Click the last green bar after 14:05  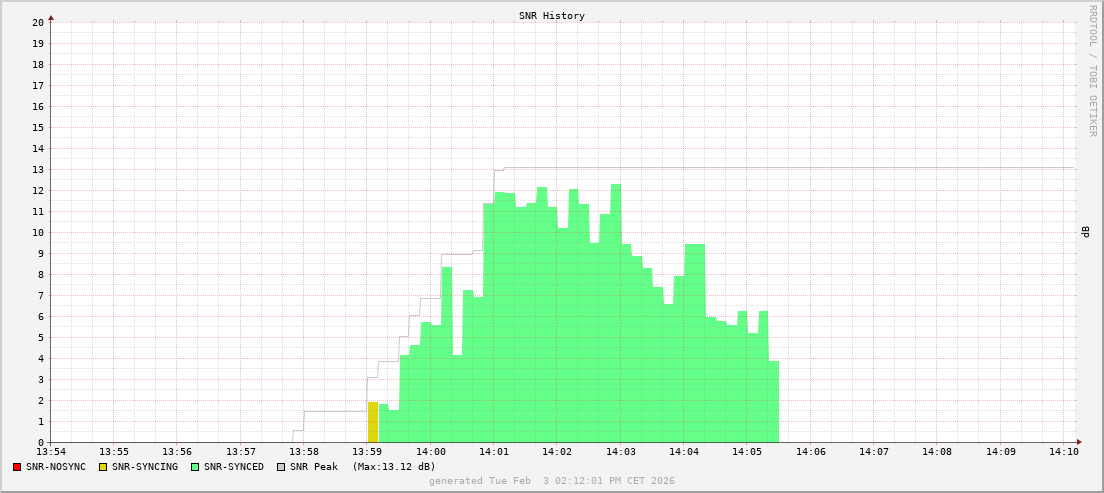pos(773,402)
